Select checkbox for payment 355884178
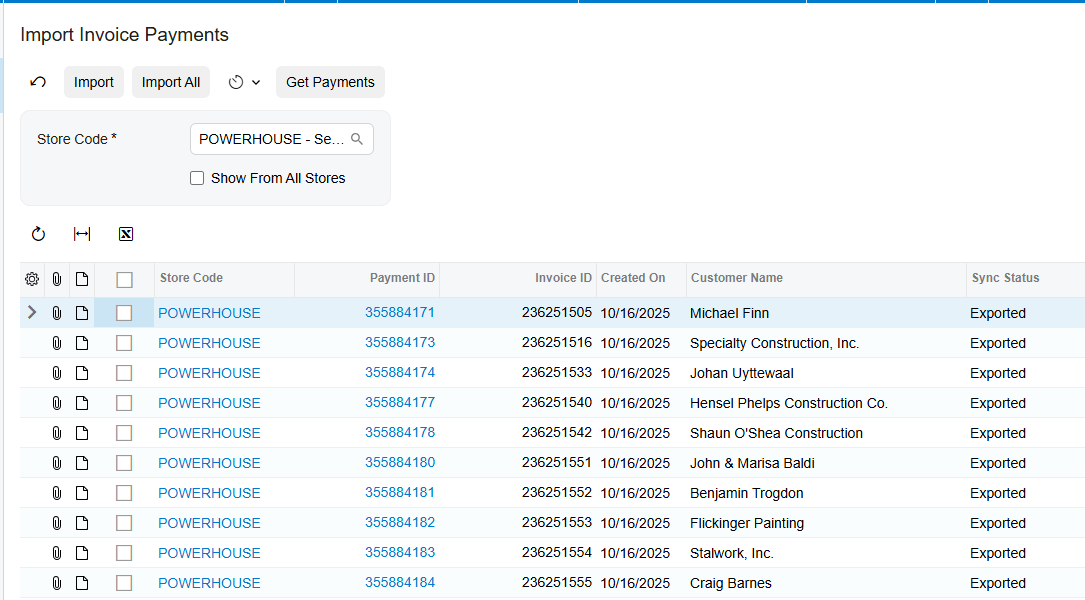This screenshot has width=1085, height=600. click(124, 433)
